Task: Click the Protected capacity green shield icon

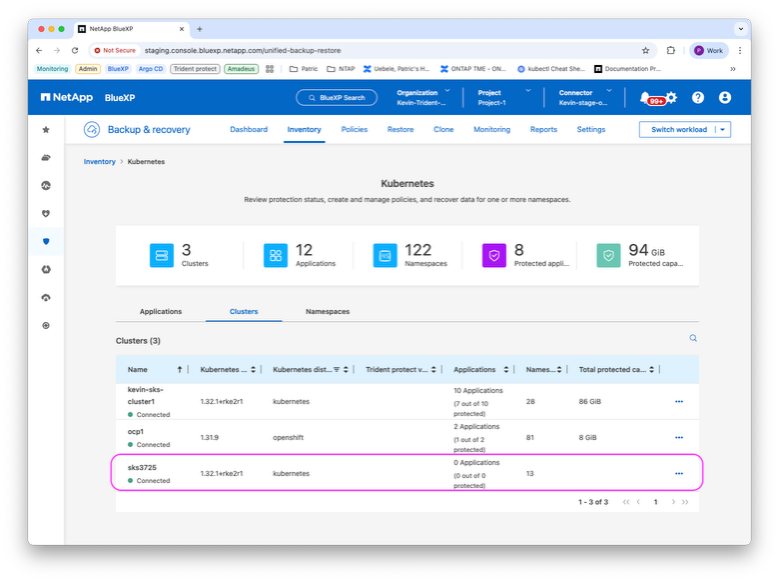Action: click(x=608, y=255)
